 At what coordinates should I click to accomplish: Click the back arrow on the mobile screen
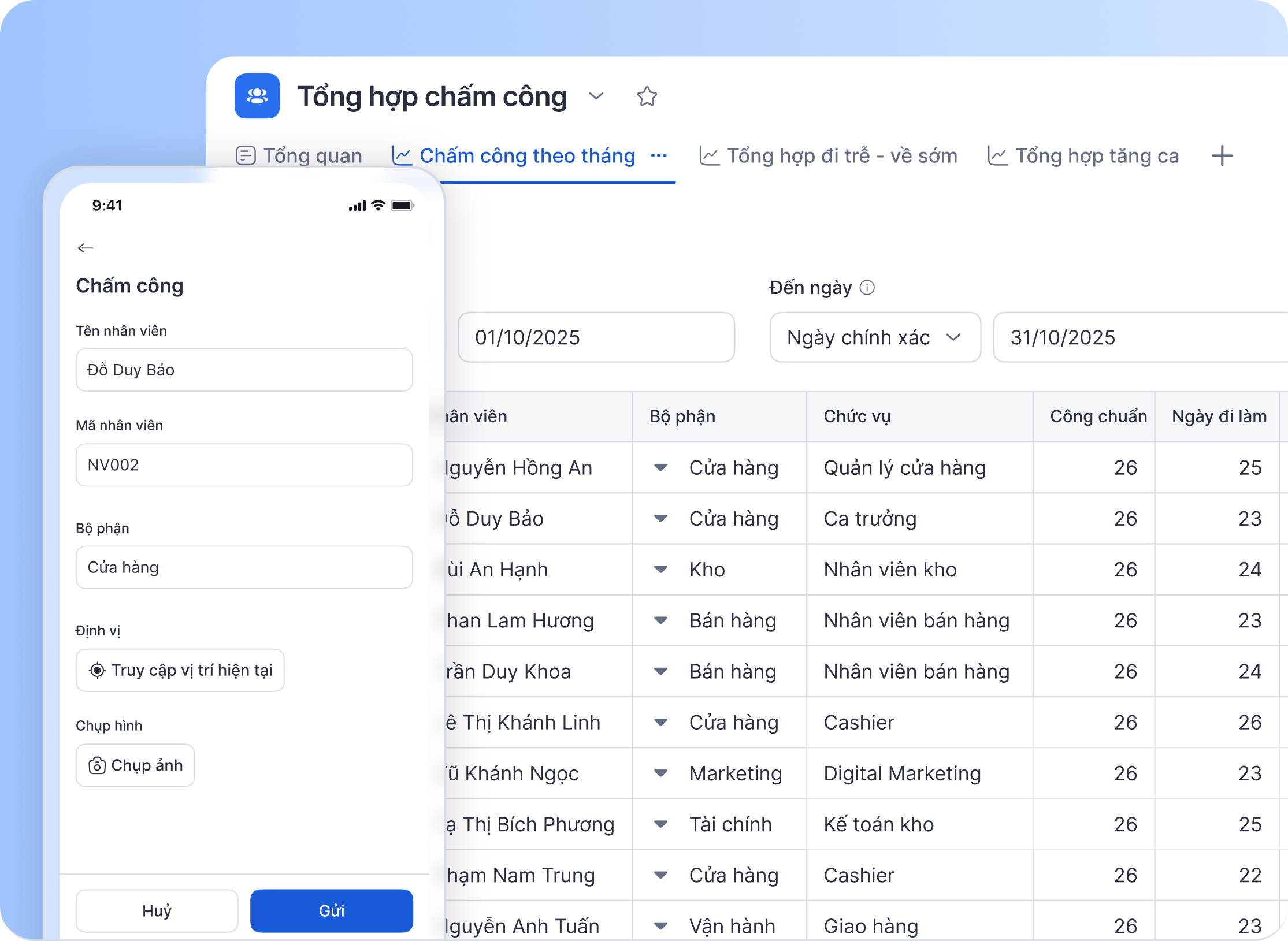86,247
